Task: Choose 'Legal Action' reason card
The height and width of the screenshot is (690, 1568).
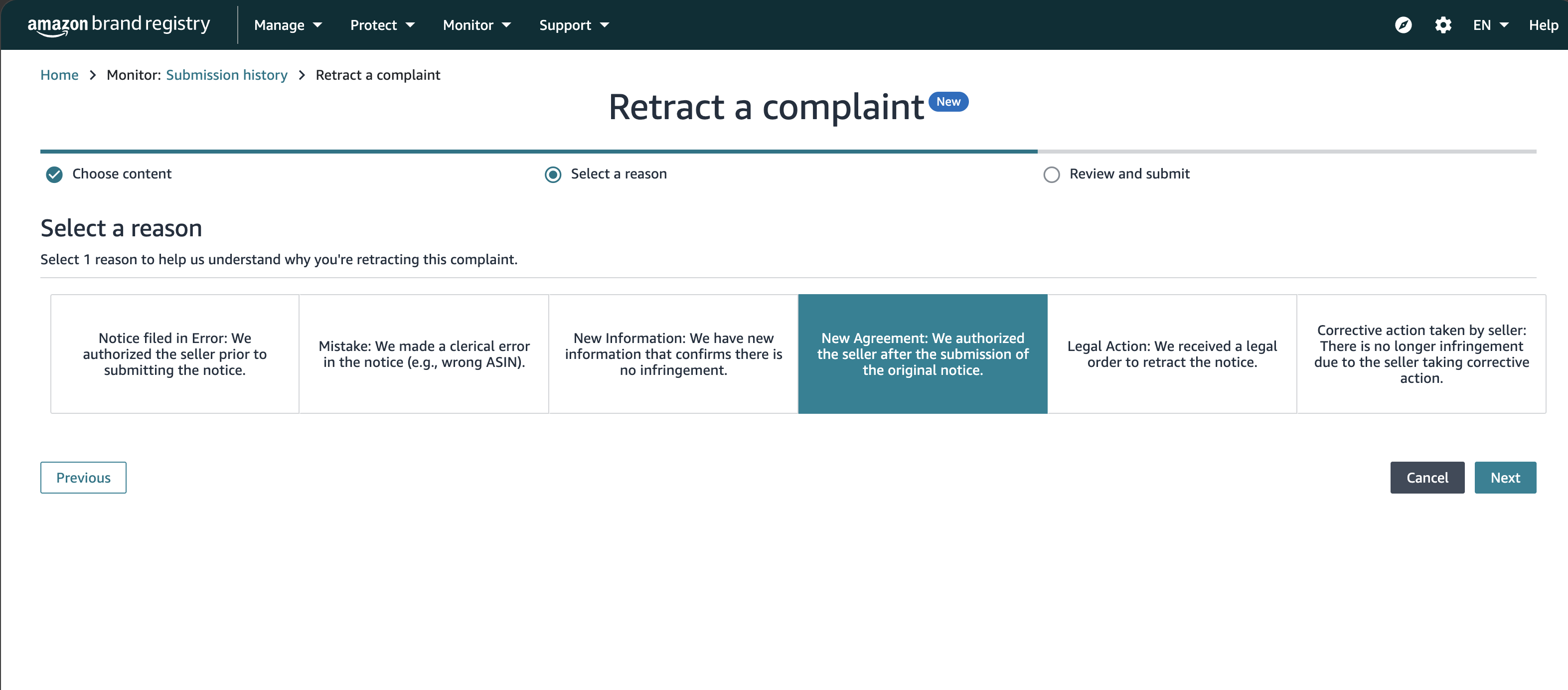Action: click(1172, 354)
